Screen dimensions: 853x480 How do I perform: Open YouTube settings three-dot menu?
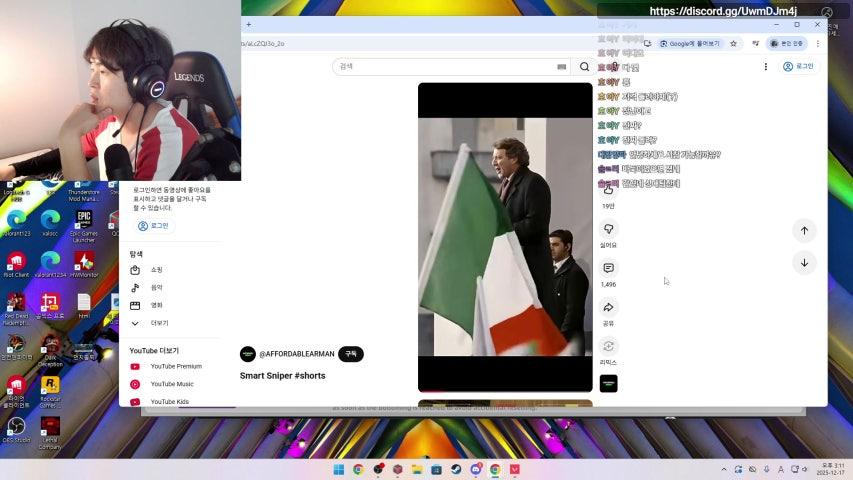(x=765, y=66)
